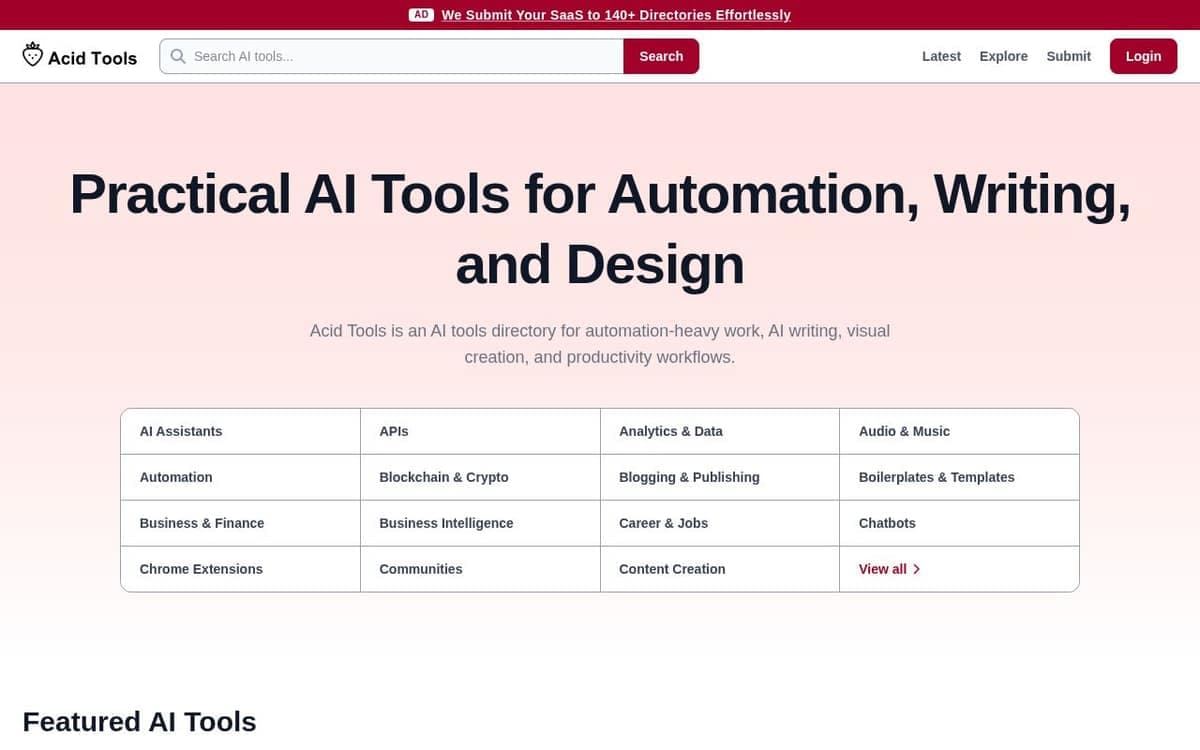Open the SaaS directories submission ad link

click(x=616, y=15)
